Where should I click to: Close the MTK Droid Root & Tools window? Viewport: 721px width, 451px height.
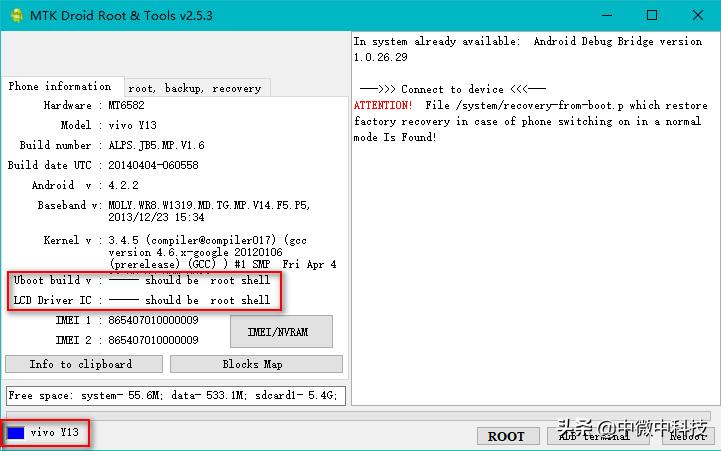pyautogui.click(x=698, y=15)
